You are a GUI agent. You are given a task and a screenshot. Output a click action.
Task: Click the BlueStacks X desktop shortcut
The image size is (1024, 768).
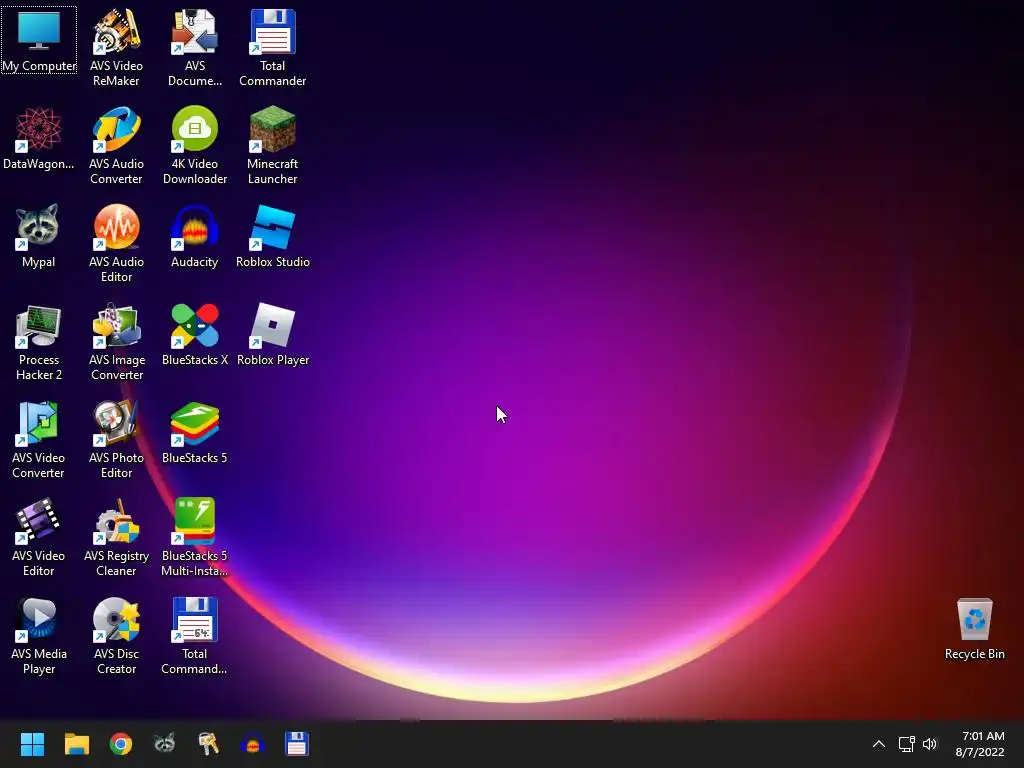[x=195, y=334]
